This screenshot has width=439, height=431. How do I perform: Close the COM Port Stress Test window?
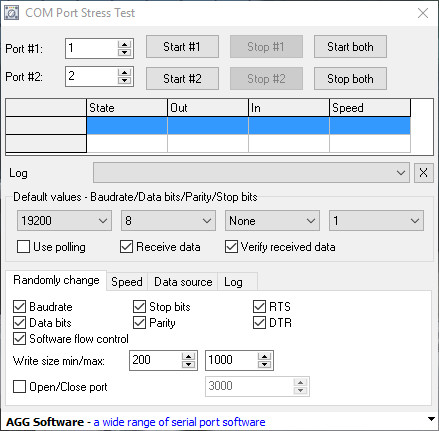(x=423, y=13)
